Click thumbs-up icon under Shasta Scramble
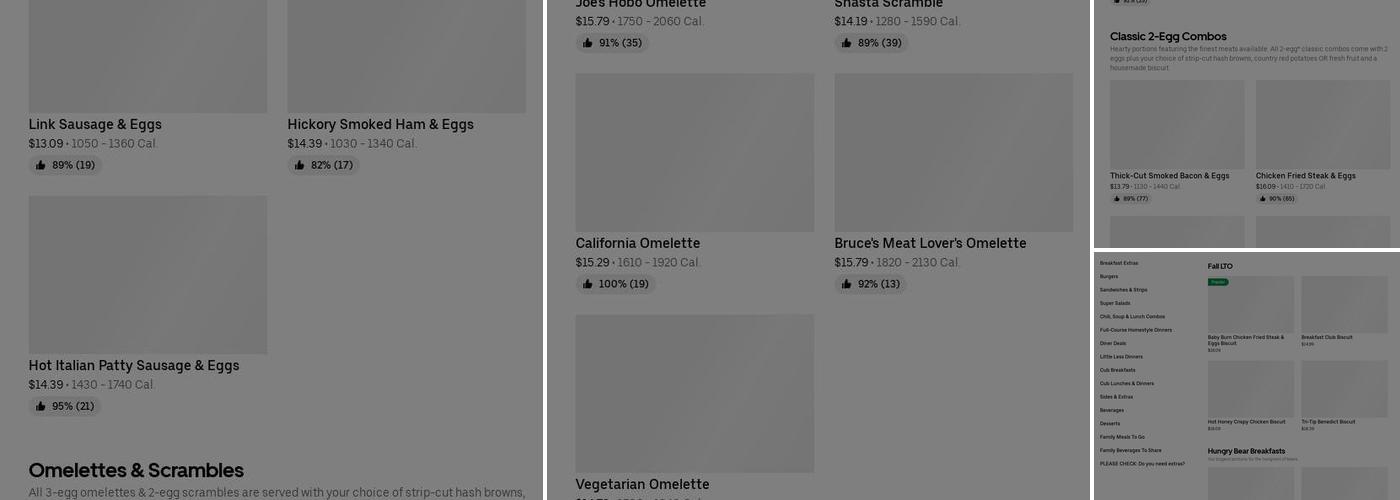The image size is (1400, 500). click(847, 43)
